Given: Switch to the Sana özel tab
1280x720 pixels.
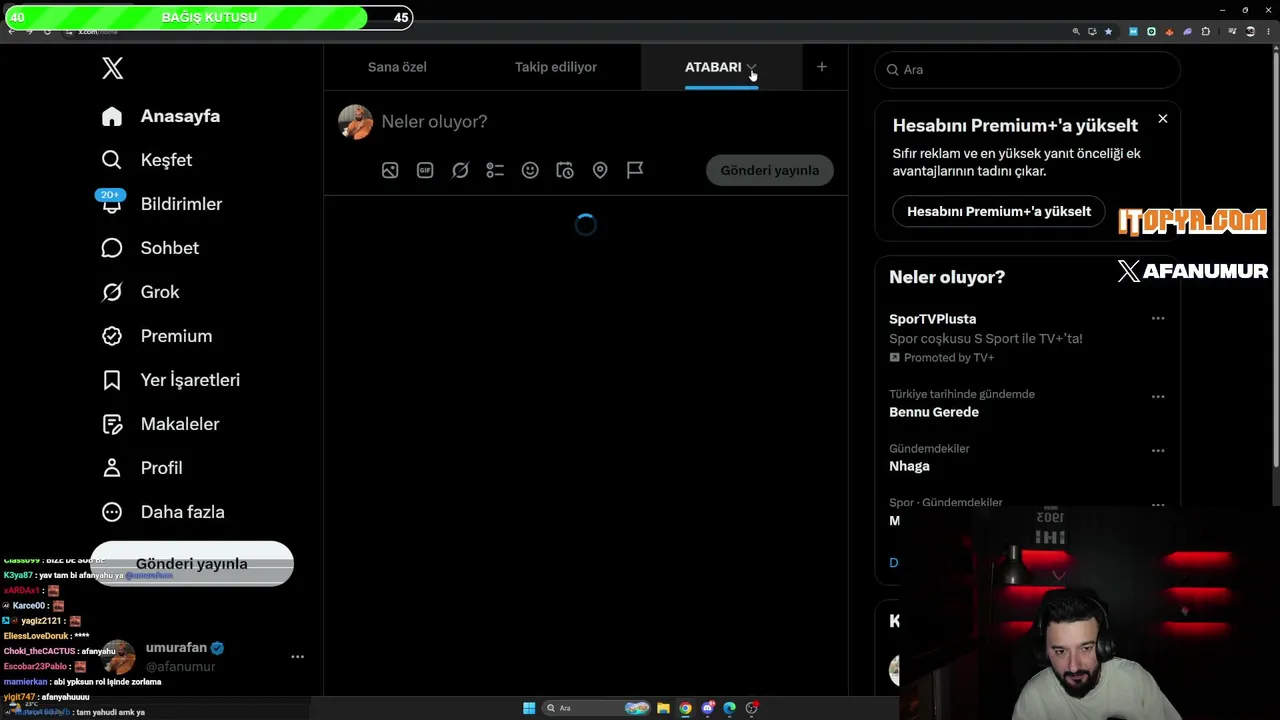Looking at the screenshot, I should pyautogui.click(x=397, y=67).
